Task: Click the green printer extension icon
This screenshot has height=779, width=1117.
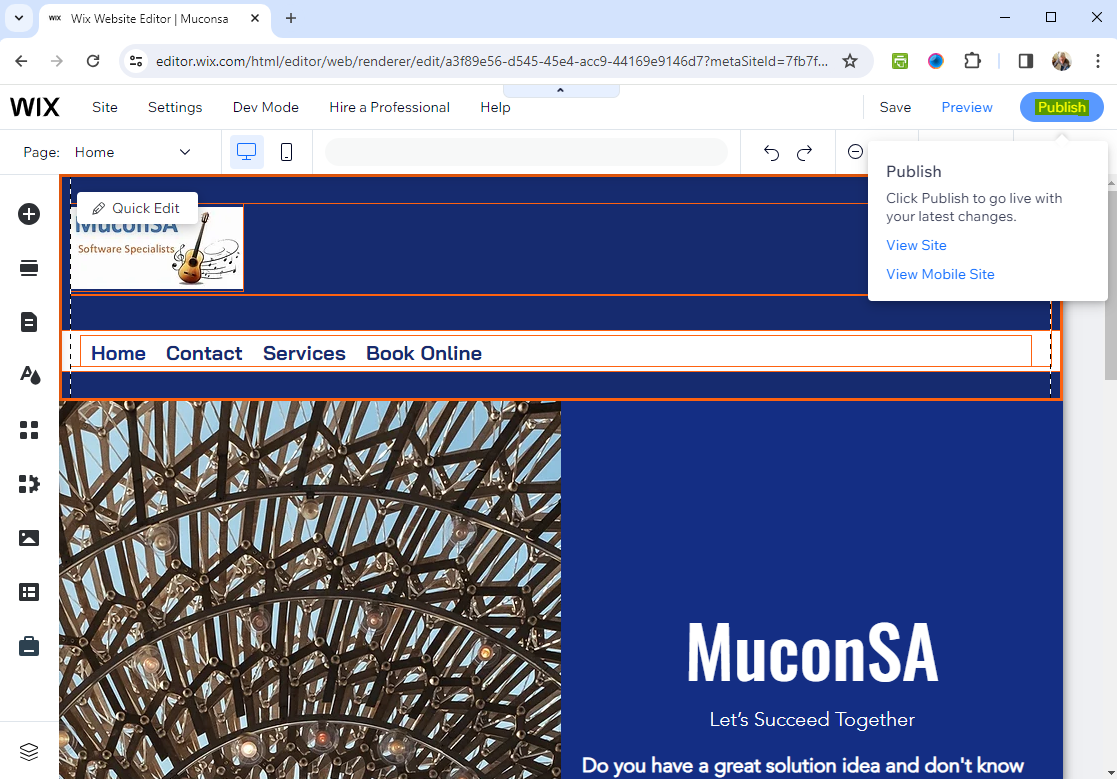Action: pos(900,61)
